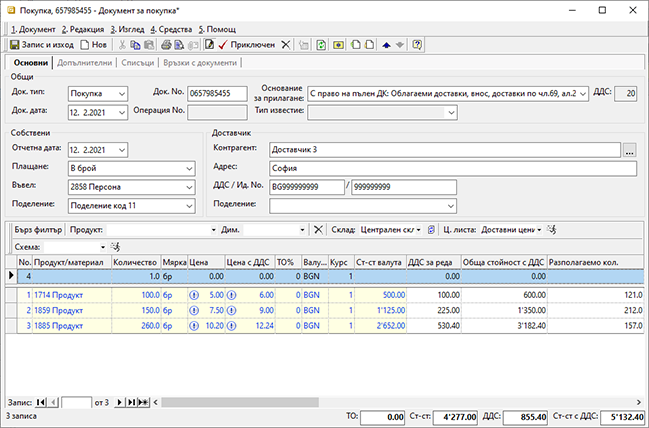Screen dimensions: 649x428
Task: Clear the quick filter with X icon
Action: [x=318, y=230]
